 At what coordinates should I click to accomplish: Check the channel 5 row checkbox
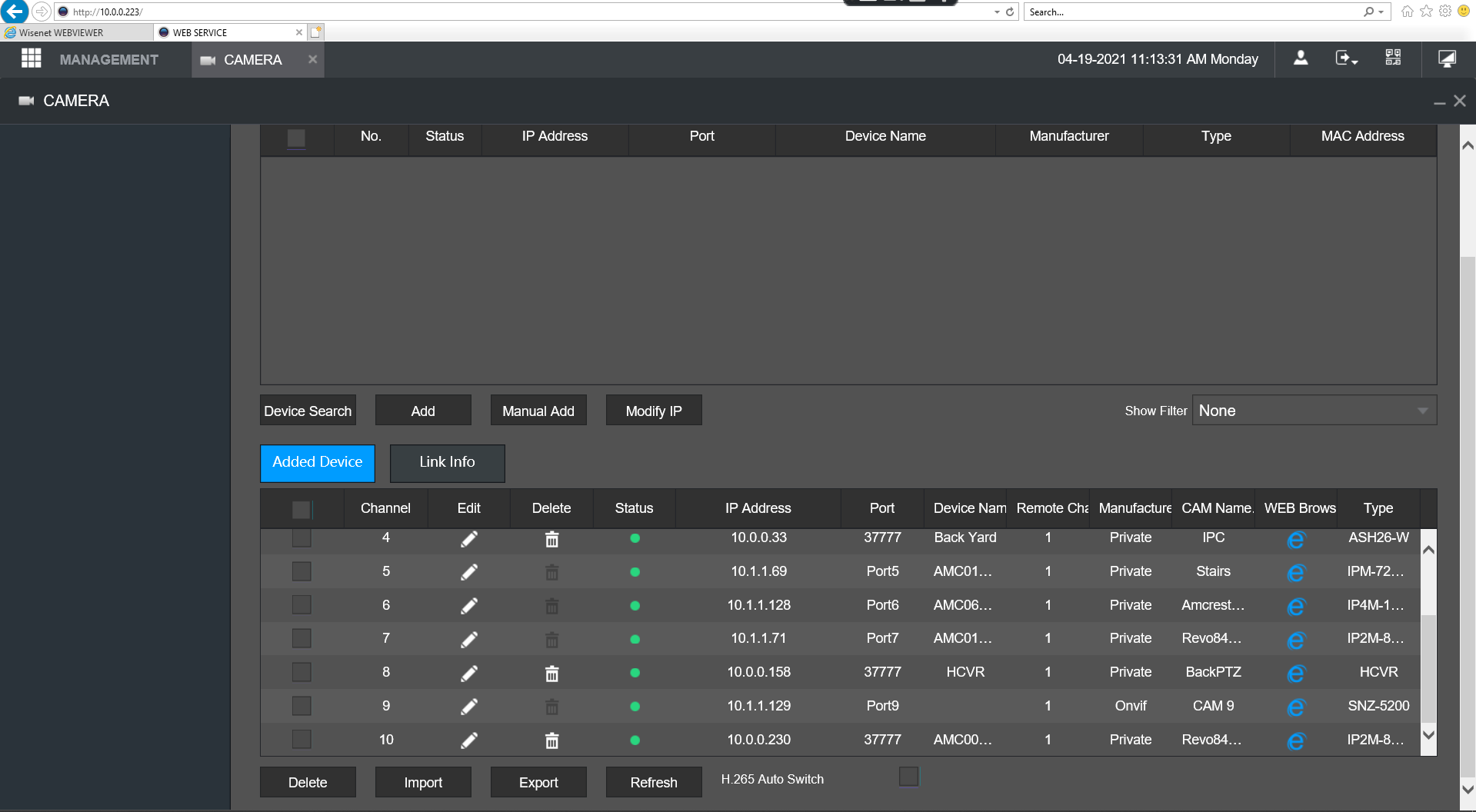pos(302,571)
